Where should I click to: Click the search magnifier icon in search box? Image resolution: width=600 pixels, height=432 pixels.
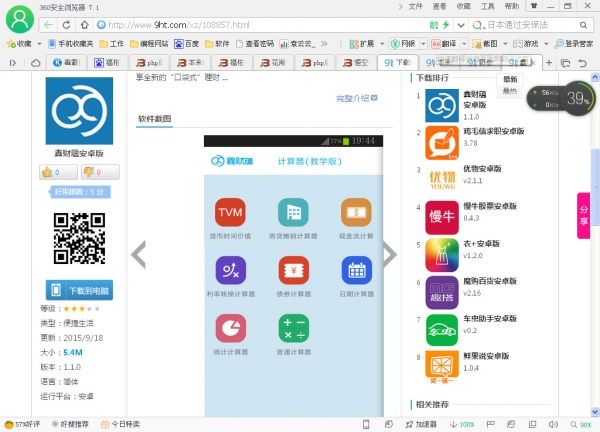click(x=583, y=25)
